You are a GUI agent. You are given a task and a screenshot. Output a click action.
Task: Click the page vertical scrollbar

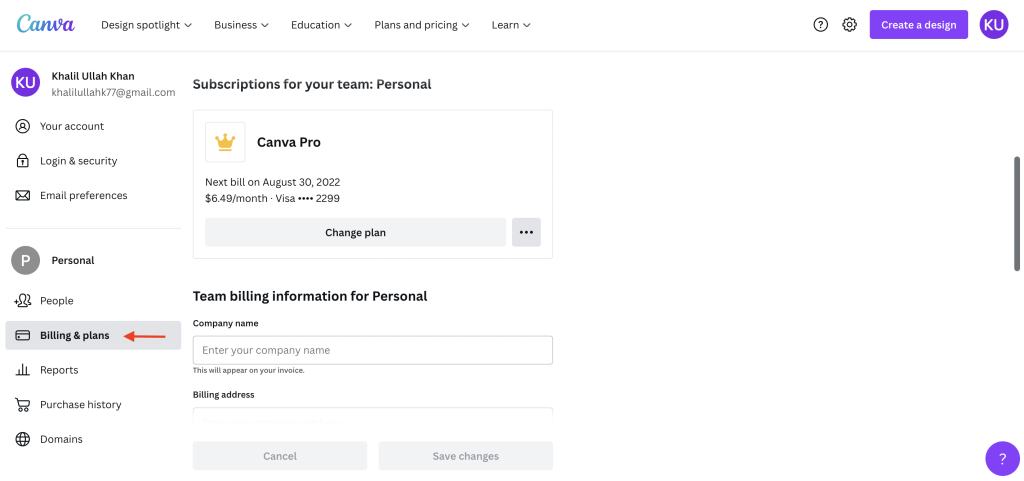click(1017, 215)
